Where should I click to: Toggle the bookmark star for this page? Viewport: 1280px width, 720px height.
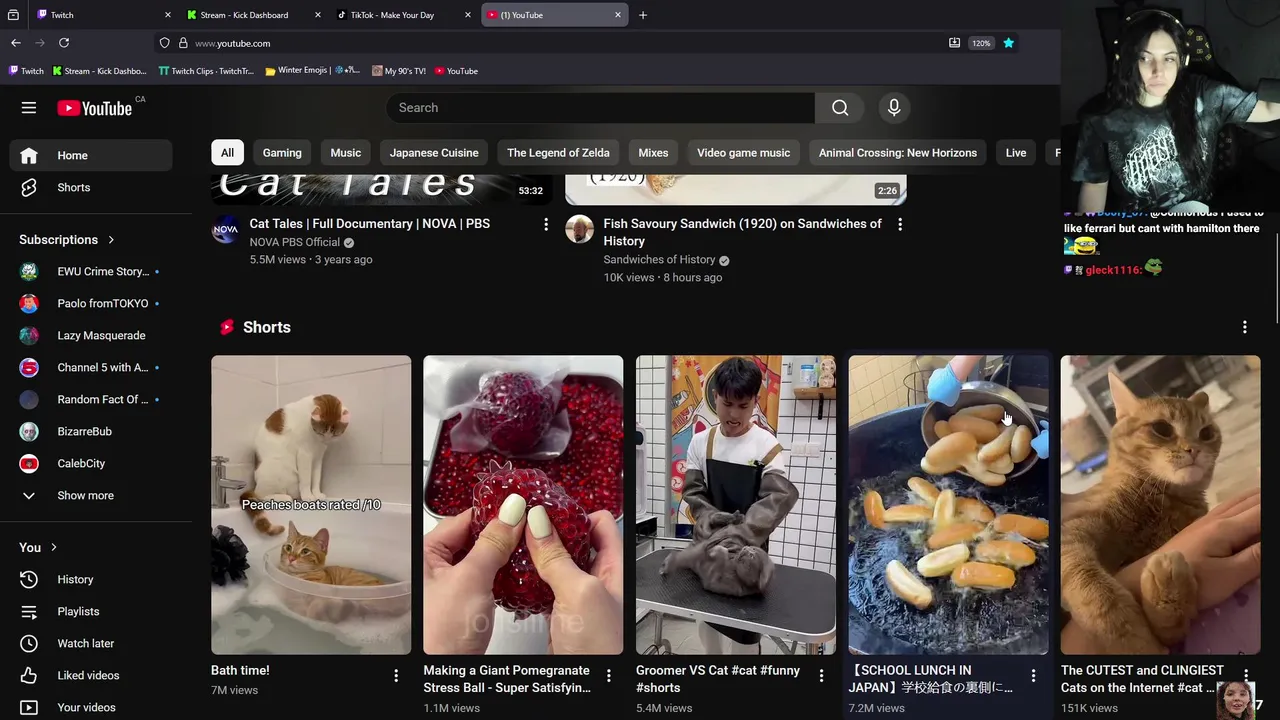coord(1008,43)
